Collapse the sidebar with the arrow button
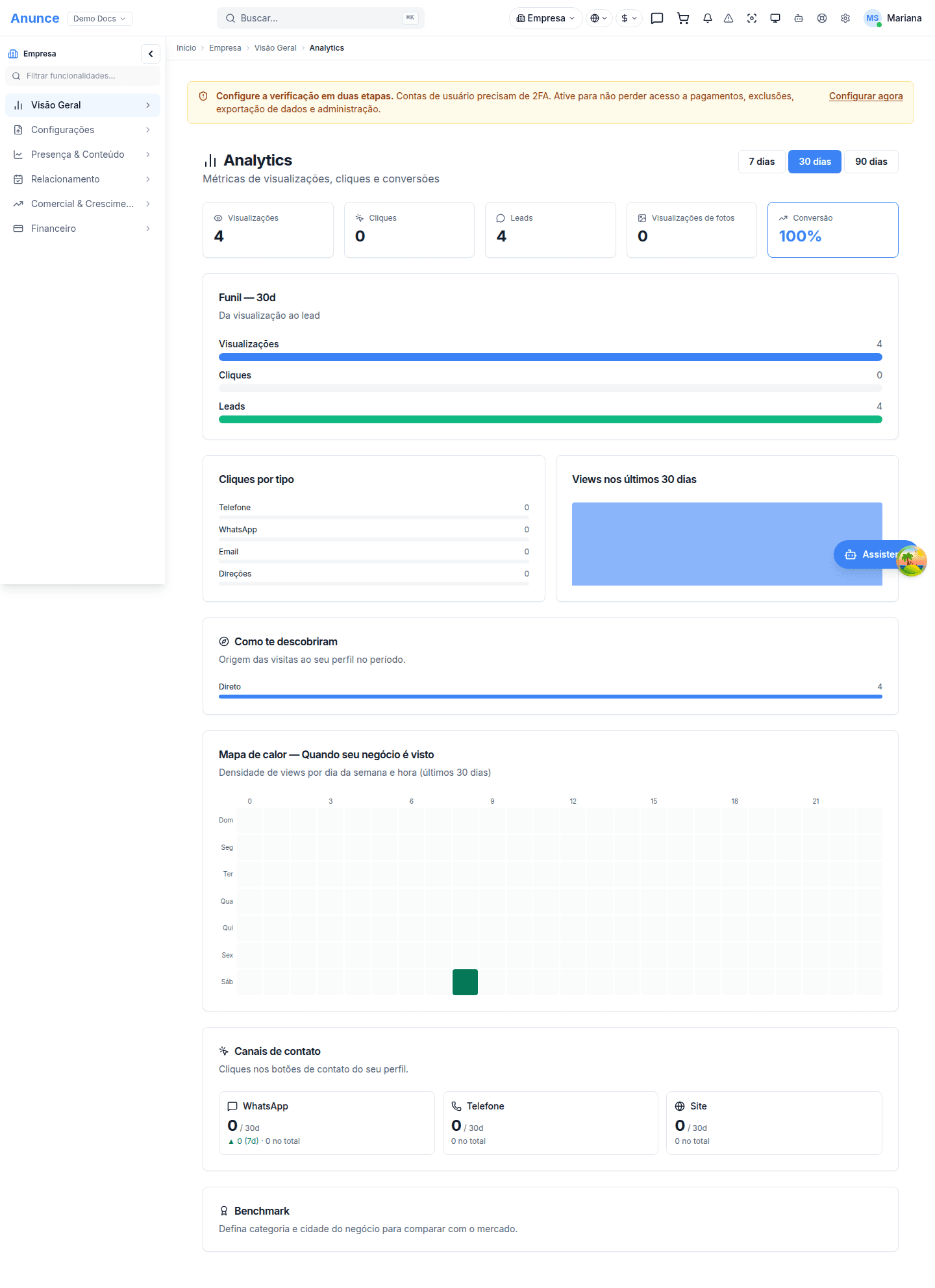The height and width of the screenshot is (1288, 935). tap(151, 54)
